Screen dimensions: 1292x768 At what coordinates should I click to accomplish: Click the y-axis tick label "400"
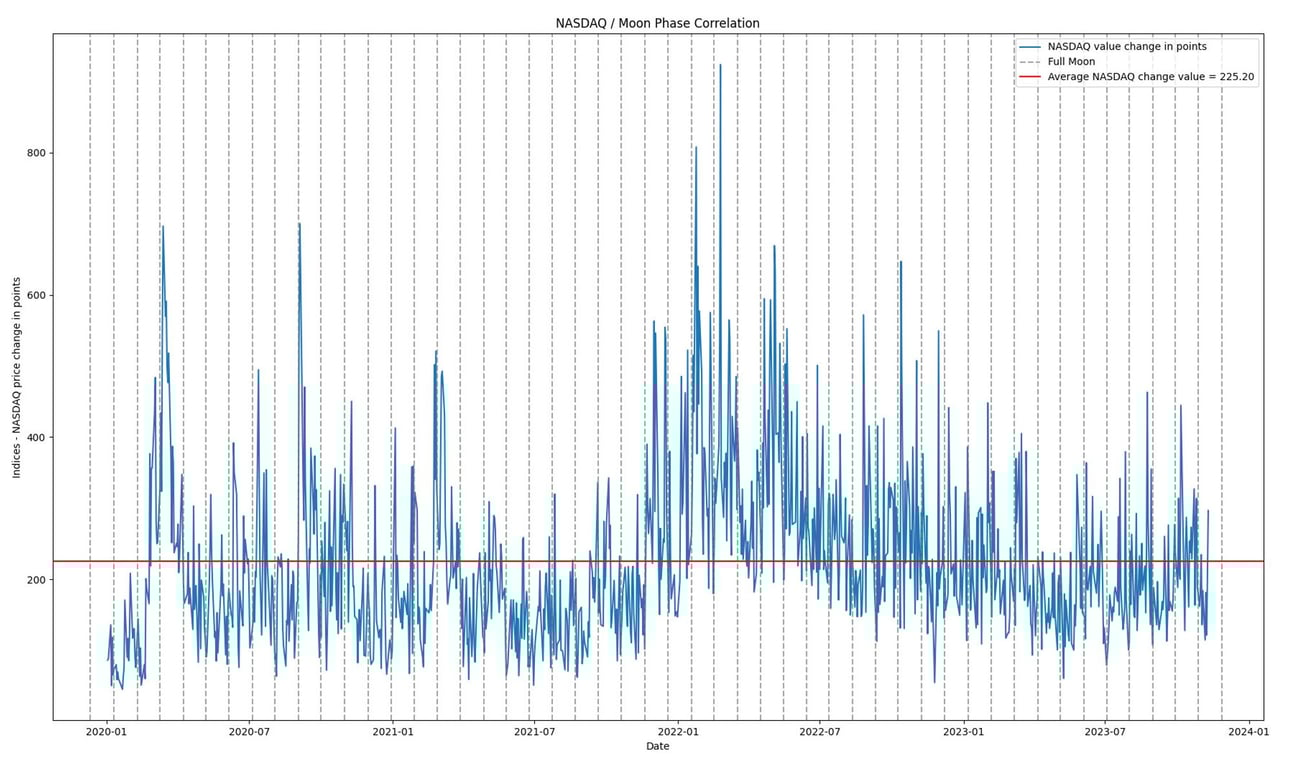tap(36, 438)
